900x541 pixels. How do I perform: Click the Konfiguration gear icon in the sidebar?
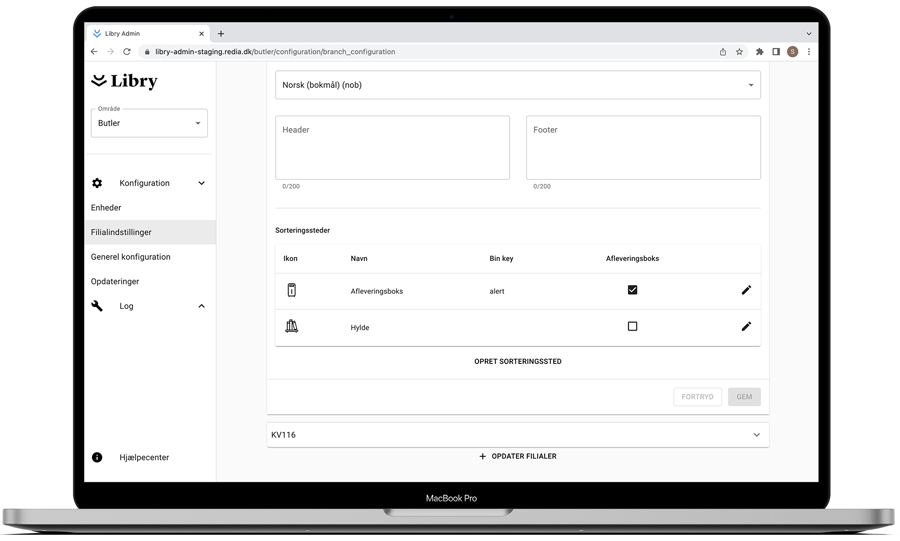pos(97,183)
